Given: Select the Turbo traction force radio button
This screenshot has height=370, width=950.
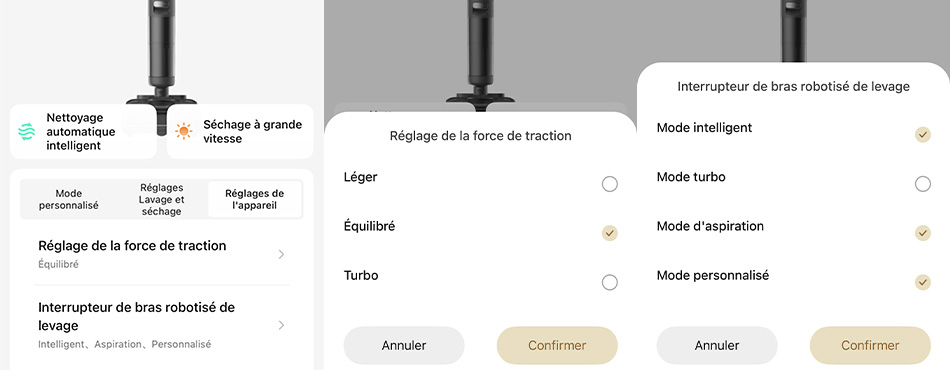Looking at the screenshot, I should 610,282.
